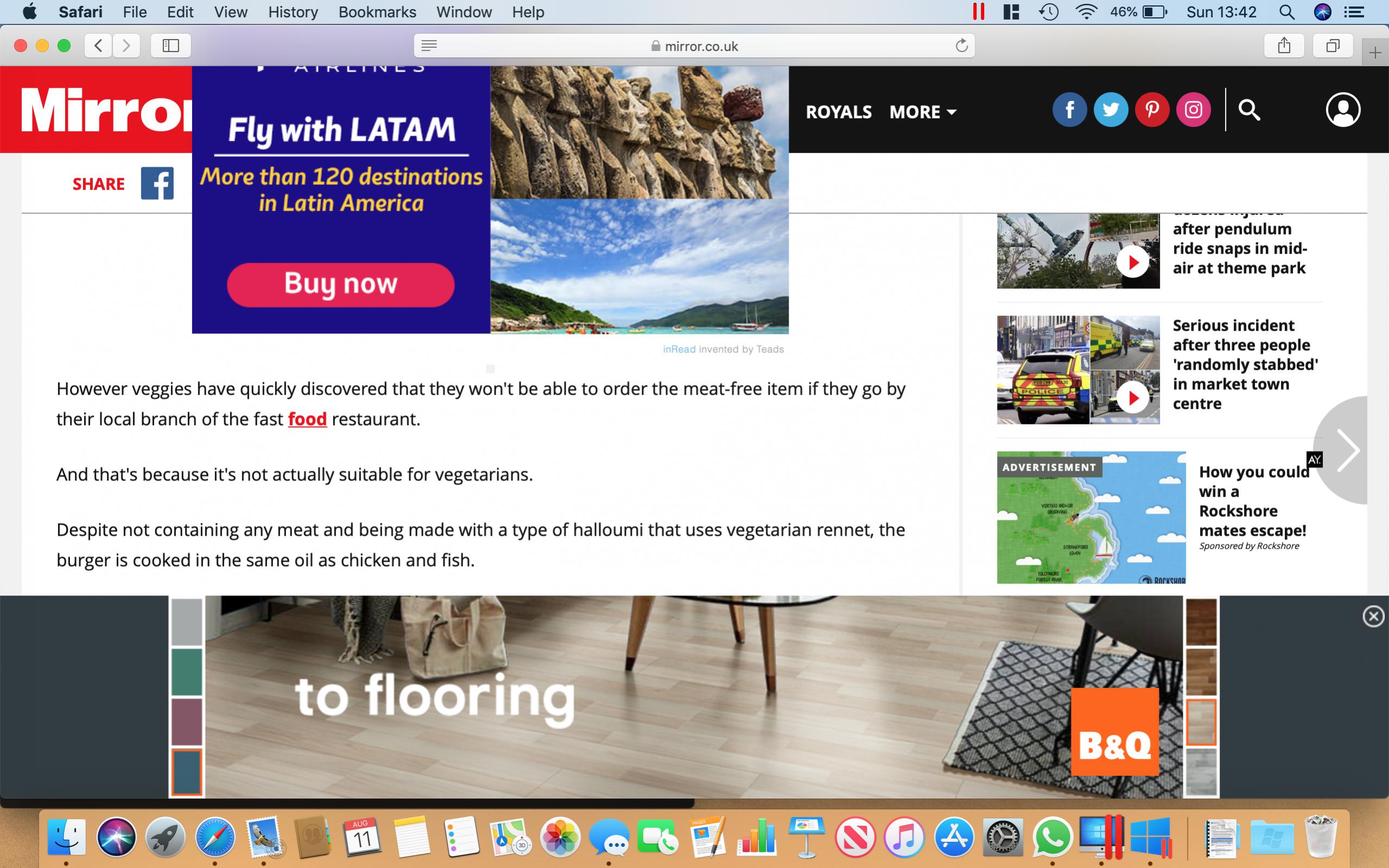Open Notification Center list icon
The height and width of the screenshot is (868, 1389).
point(1355,12)
